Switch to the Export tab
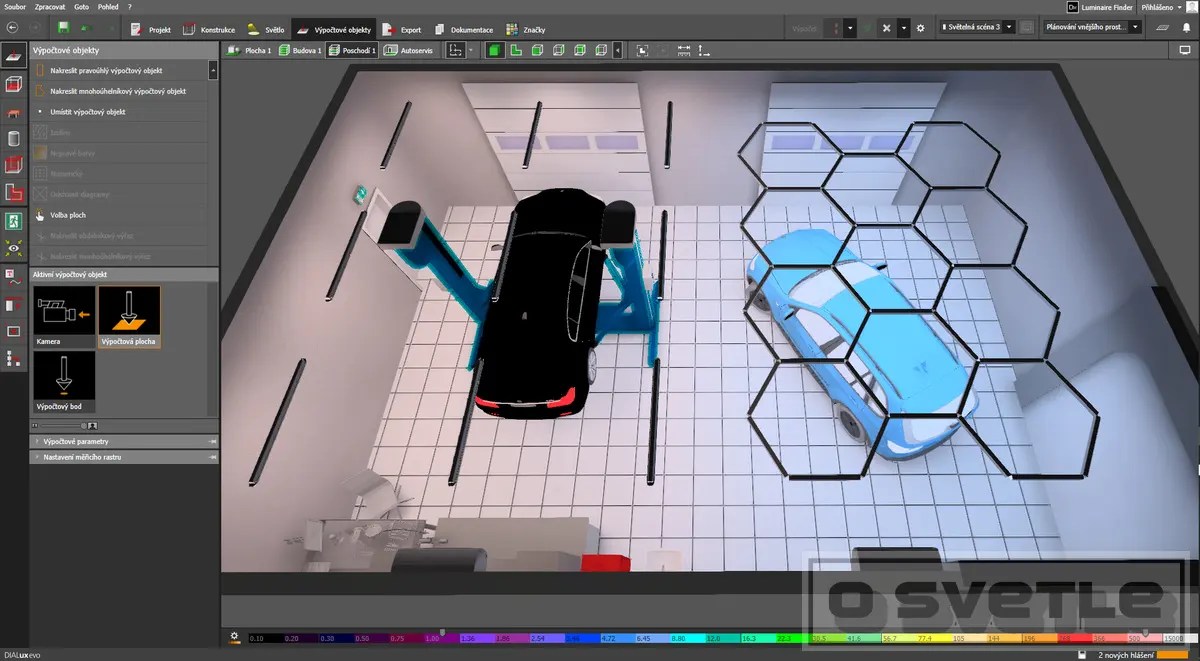1200x661 pixels. 402,29
